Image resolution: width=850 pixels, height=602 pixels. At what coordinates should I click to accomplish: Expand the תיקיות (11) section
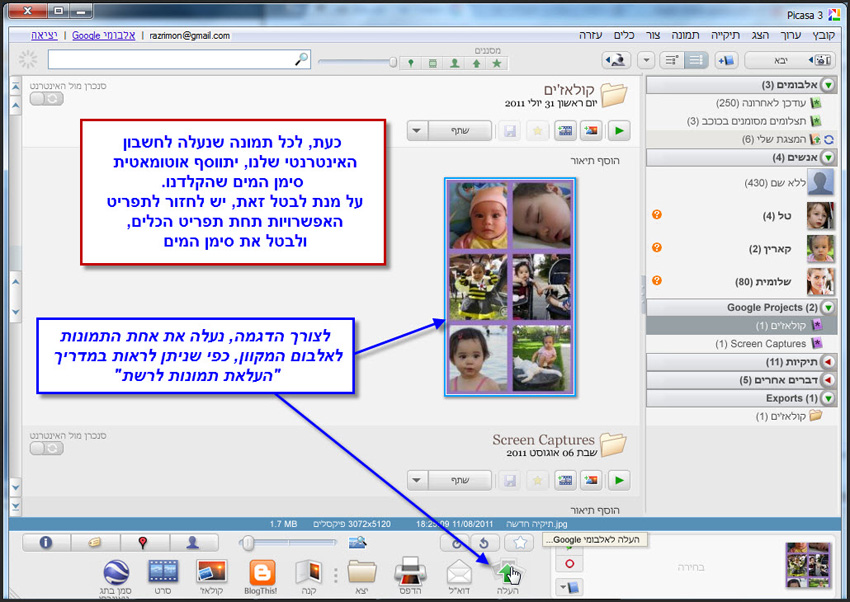click(x=828, y=362)
